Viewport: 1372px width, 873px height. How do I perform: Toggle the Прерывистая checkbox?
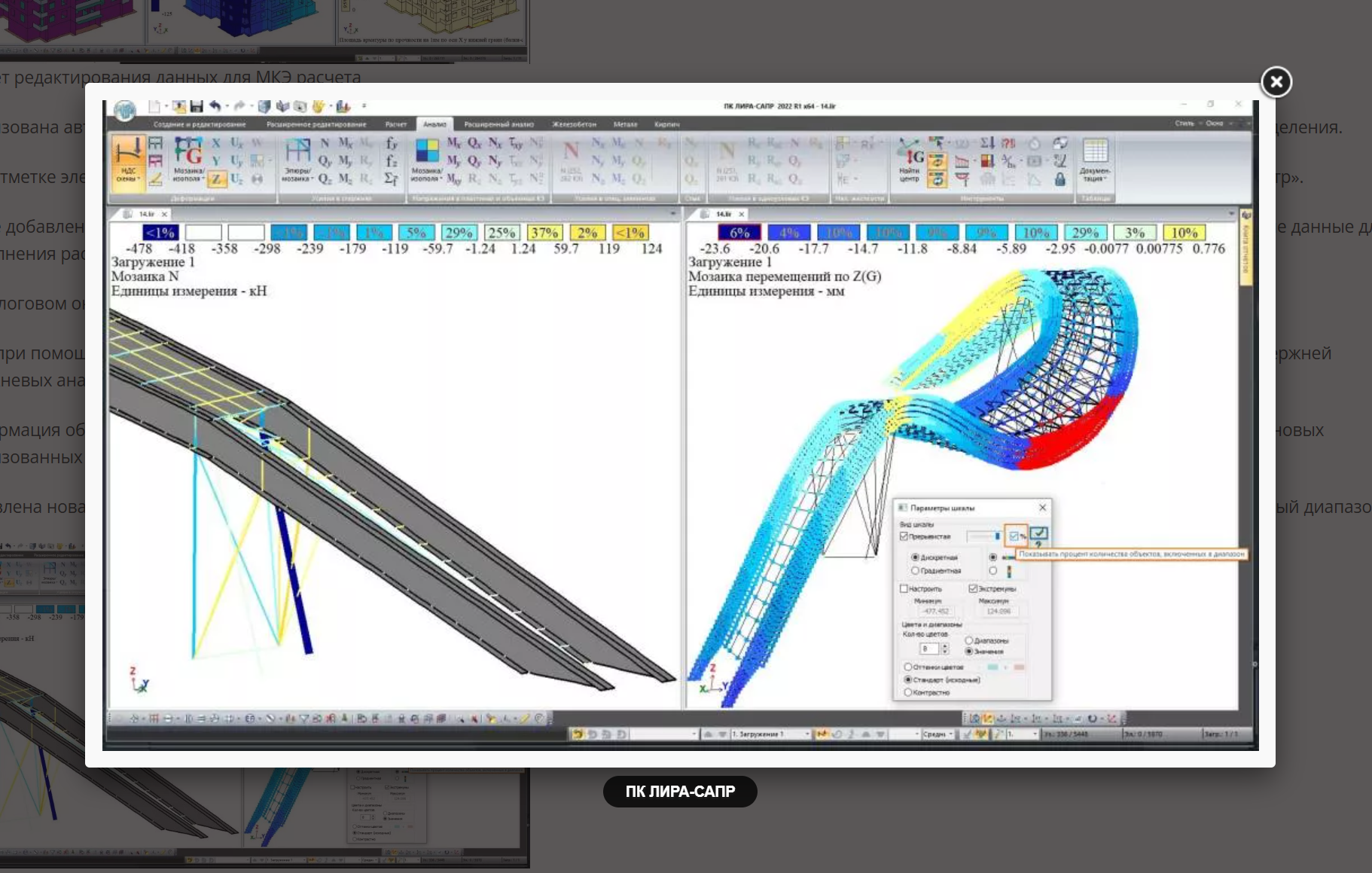[904, 536]
